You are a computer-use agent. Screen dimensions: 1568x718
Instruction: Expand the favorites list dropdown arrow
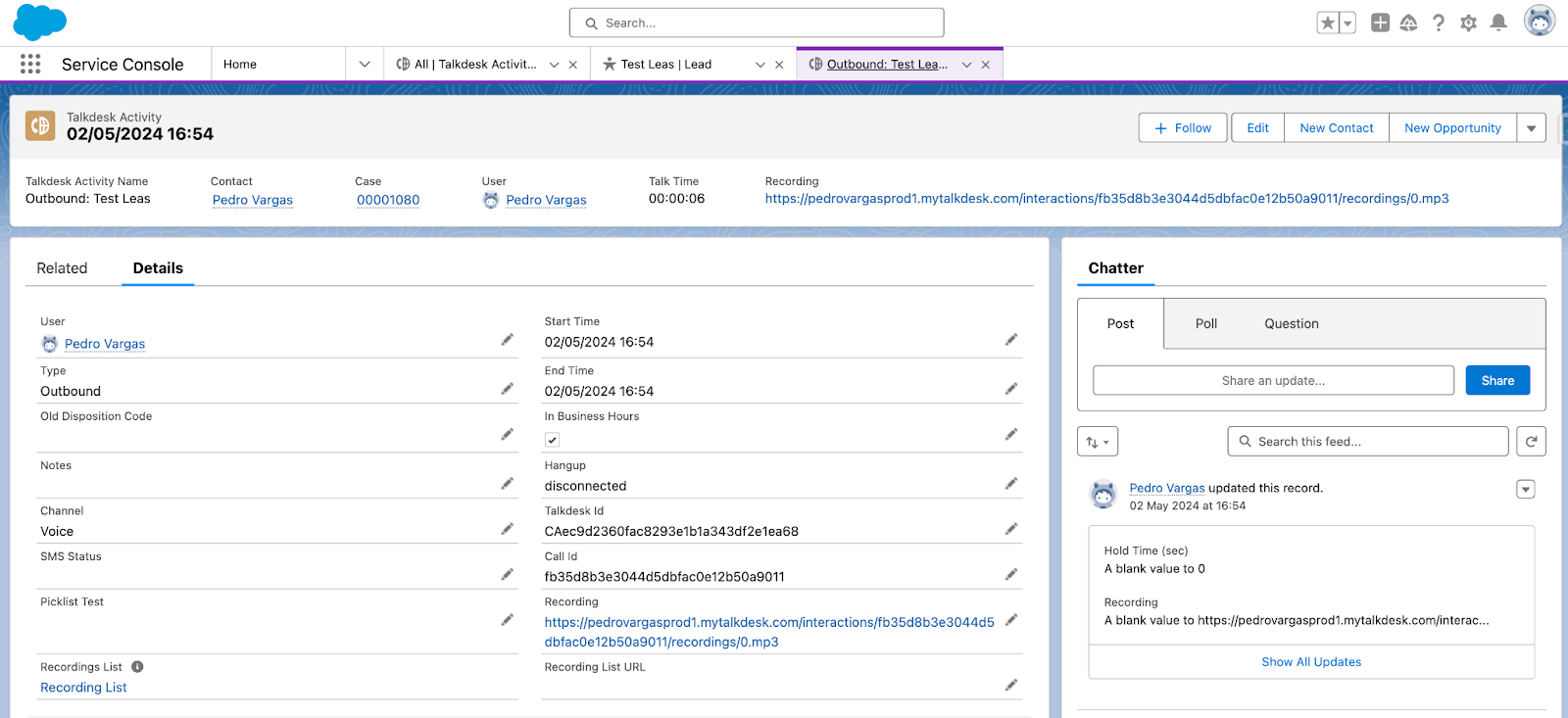[1347, 23]
